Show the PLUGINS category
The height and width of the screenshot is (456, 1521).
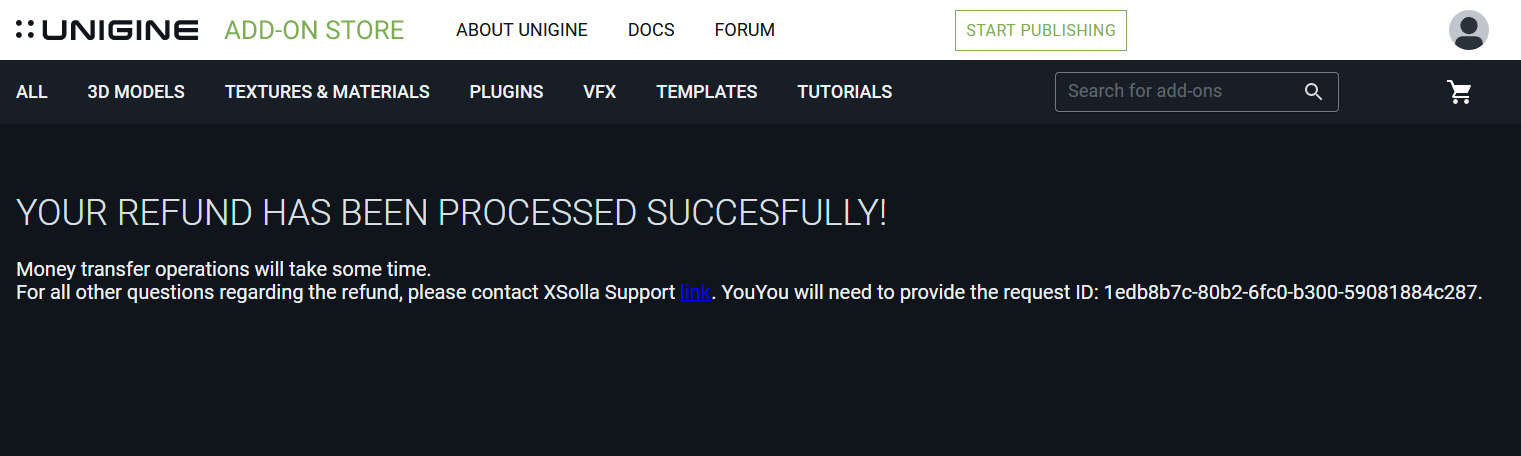pyautogui.click(x=506, y=92)
